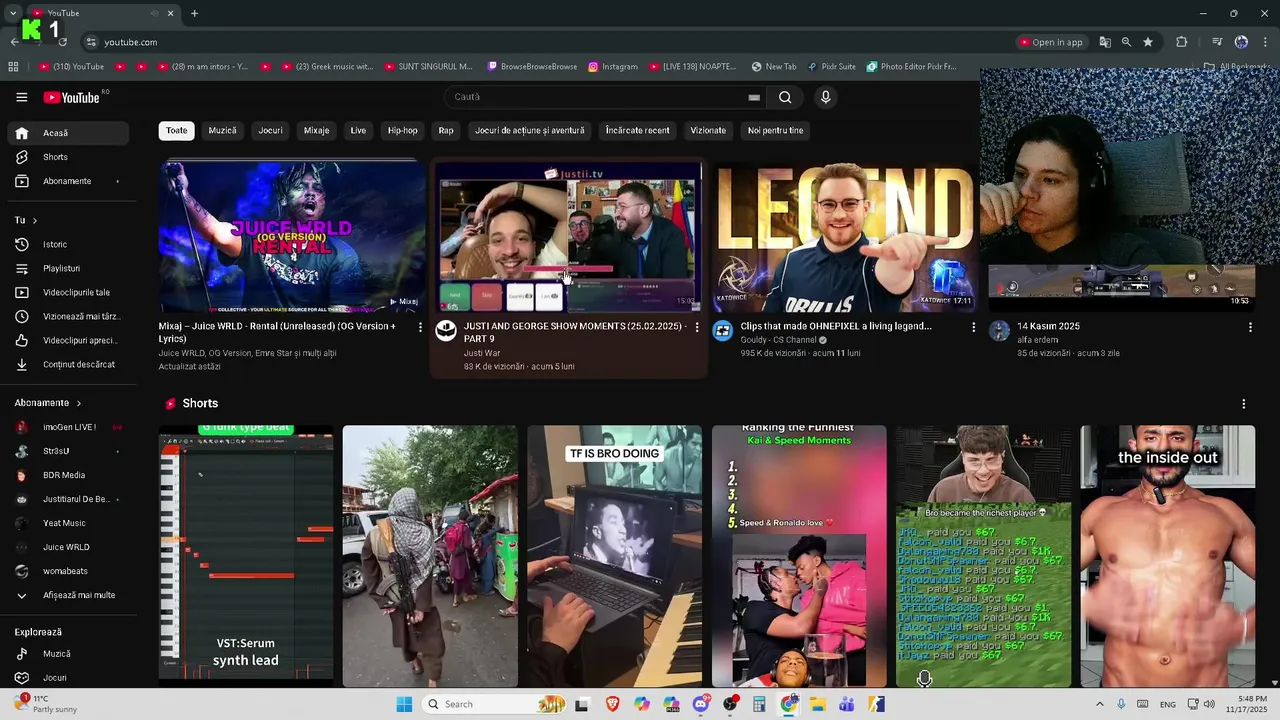Open Istoric in the sidebar
The height and width of the screenshot is (720, 1280).
click(x=68, y=244)
